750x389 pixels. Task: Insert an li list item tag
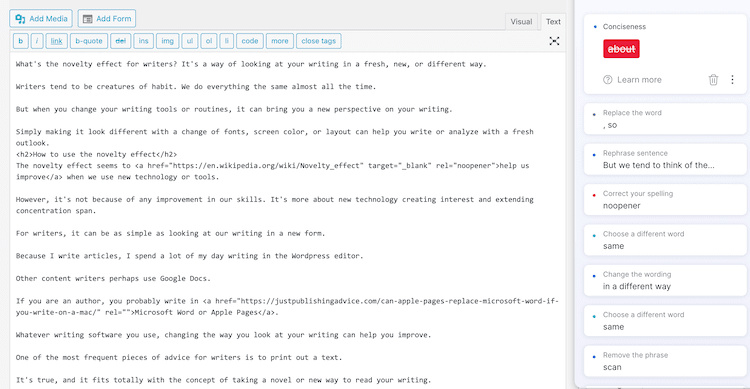pyautogui.click(x=227, y=41)
